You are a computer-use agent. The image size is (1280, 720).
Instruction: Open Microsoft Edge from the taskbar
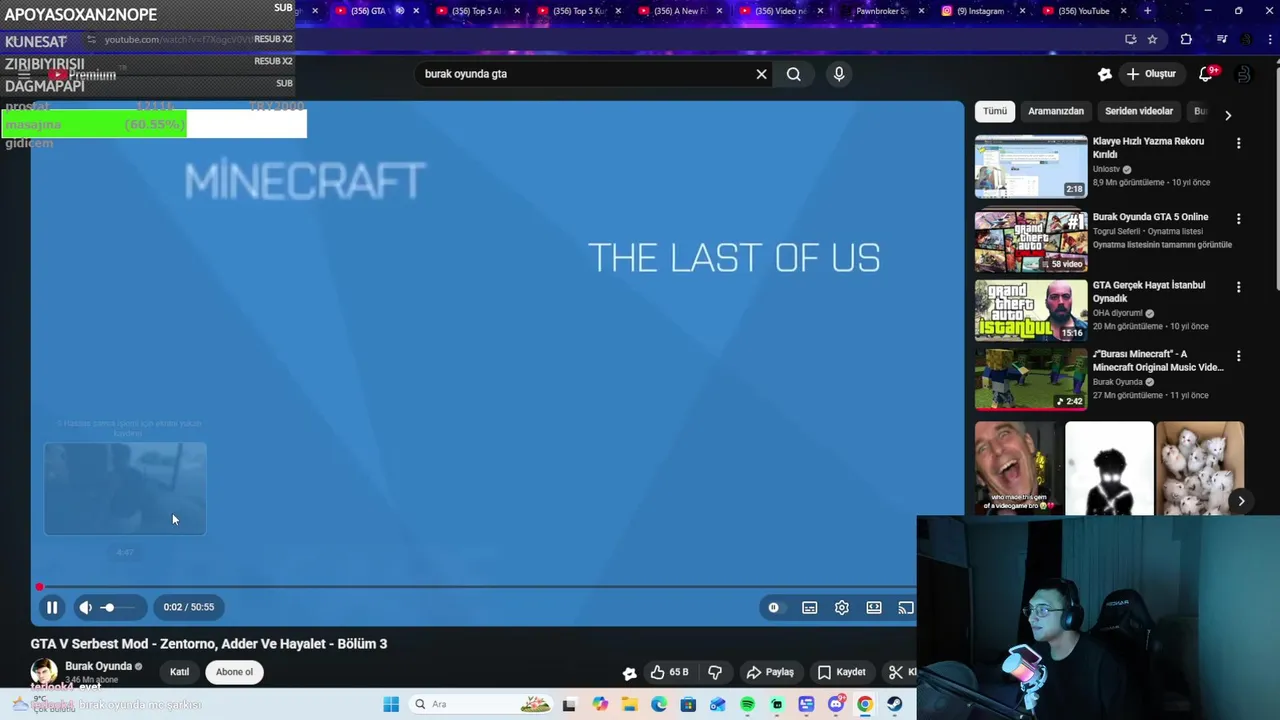coord(659,704)
